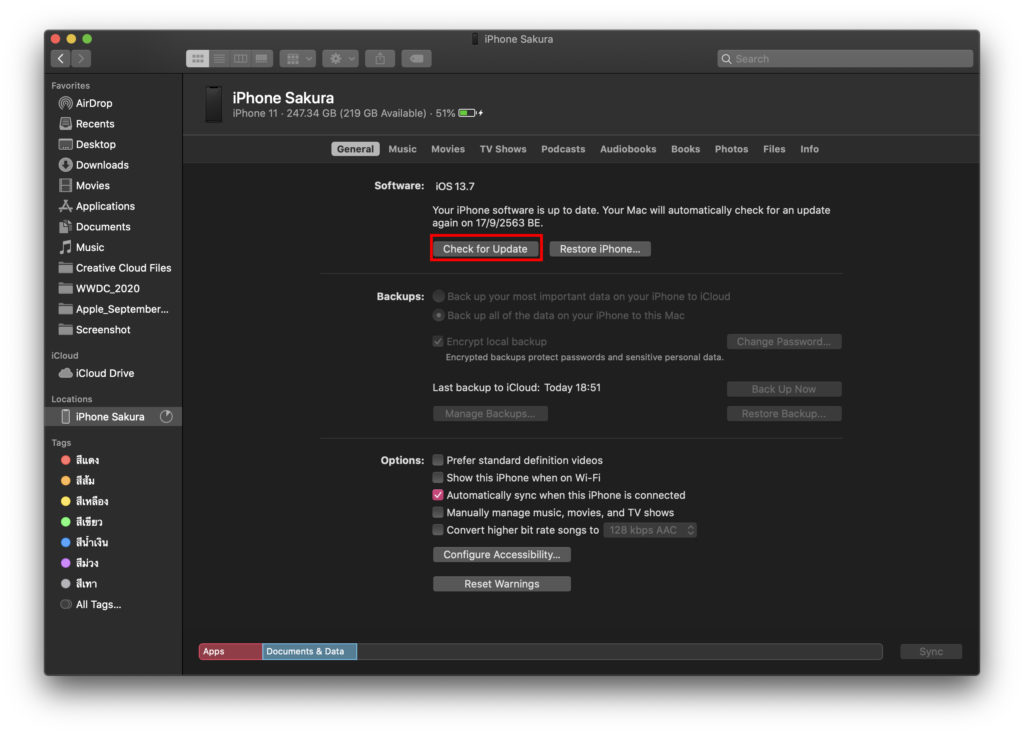Open AirDrop in sidebar
1024x734 pixels.
(x=93, y=103)
